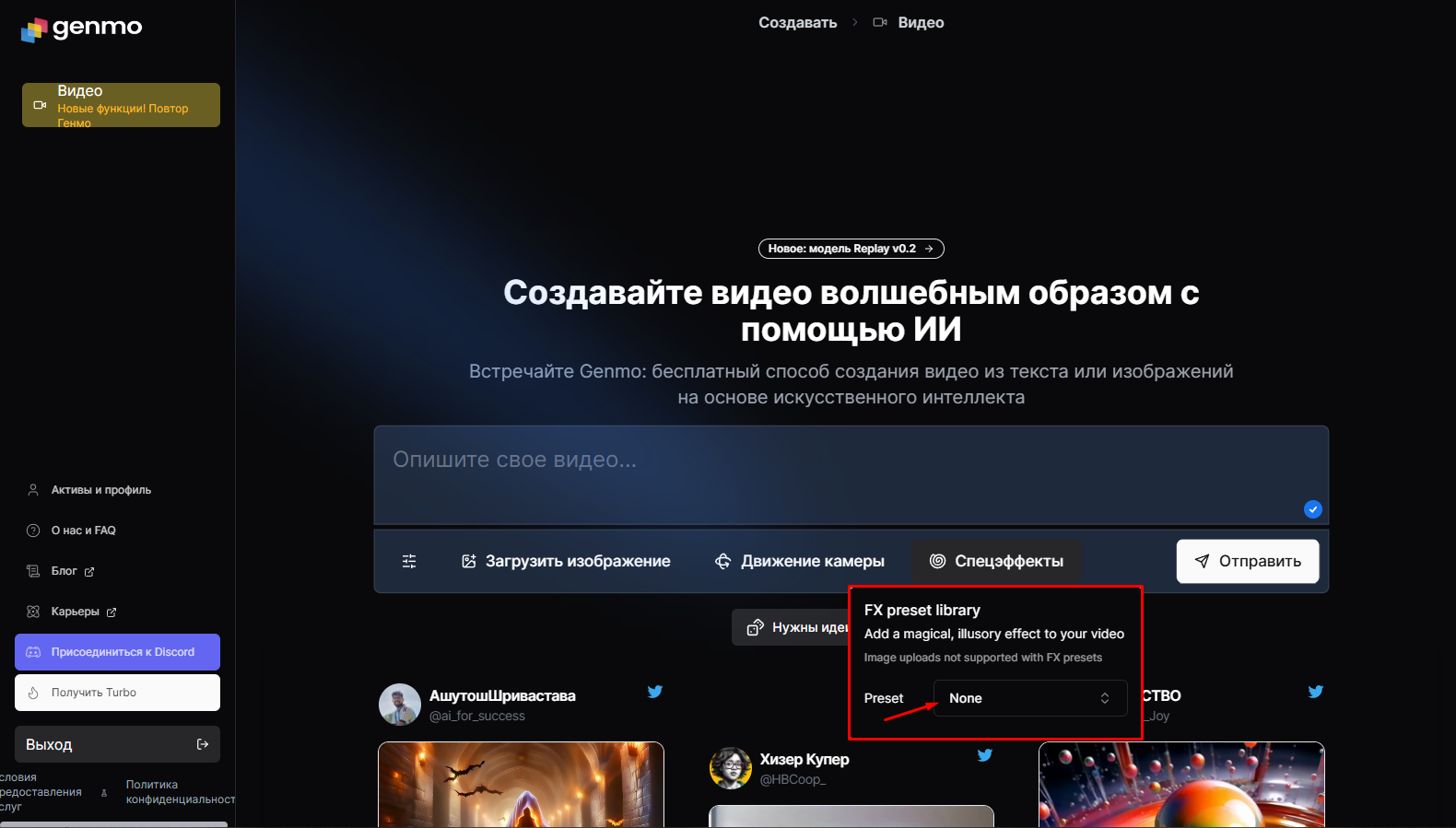
Task: Click the flame icon on Turbo button
Action: tap(33, 693)
